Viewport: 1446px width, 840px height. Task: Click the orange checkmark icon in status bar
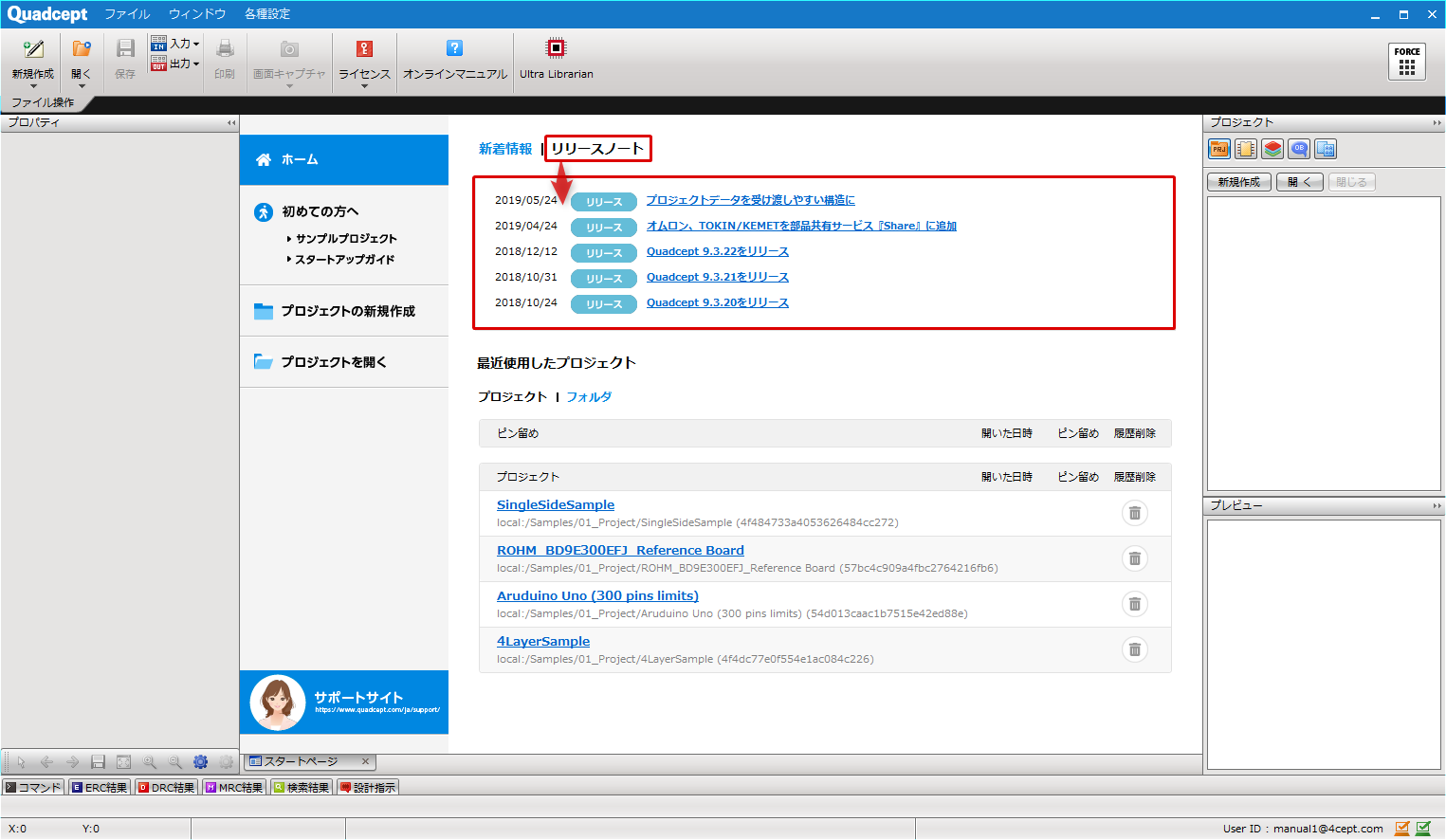pyautogui.click(x=1402, y=828)
